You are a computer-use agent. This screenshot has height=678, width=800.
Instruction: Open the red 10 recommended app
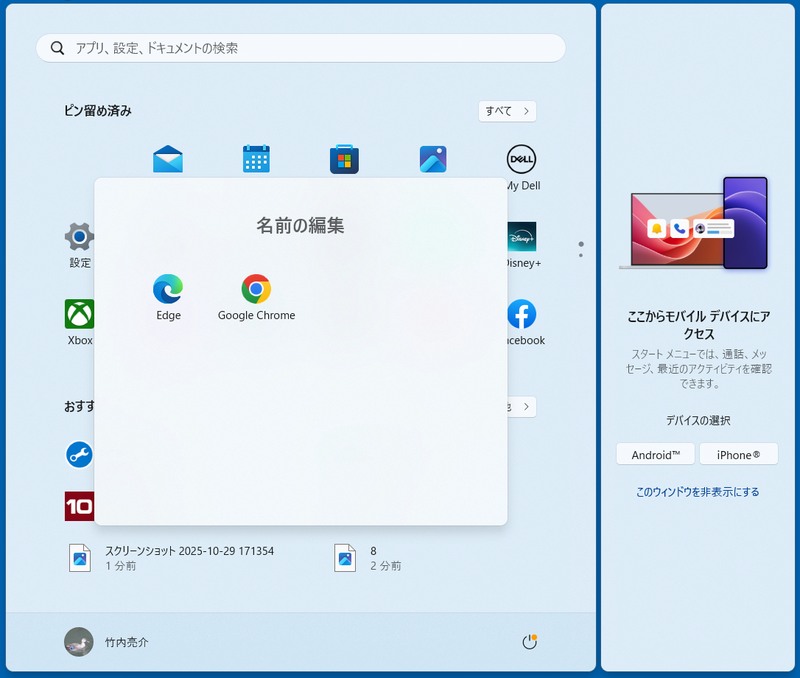pos(80,506)
